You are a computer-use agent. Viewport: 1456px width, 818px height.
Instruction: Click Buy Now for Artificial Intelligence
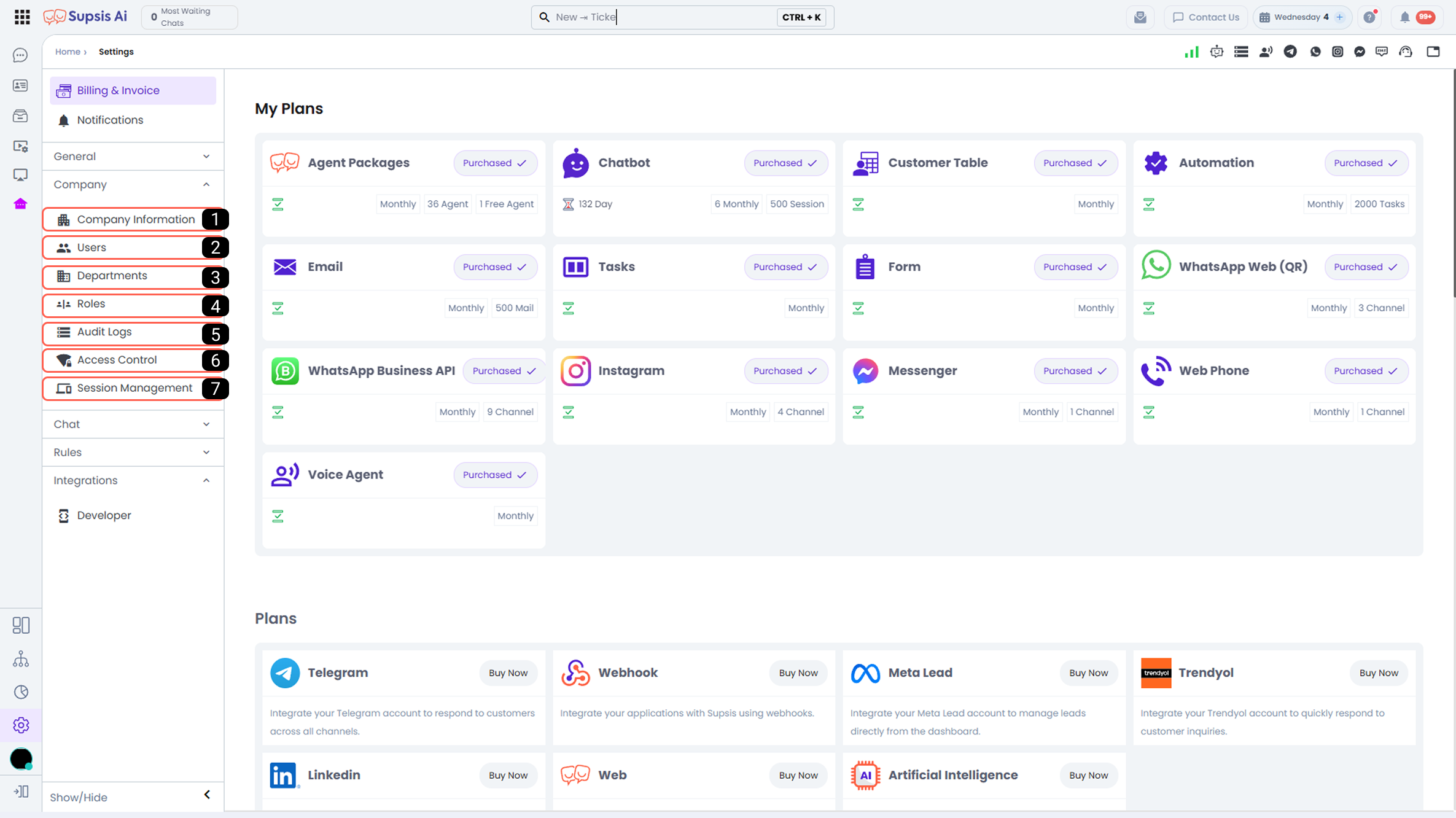pyautogui.click(x=1088, y=776)
